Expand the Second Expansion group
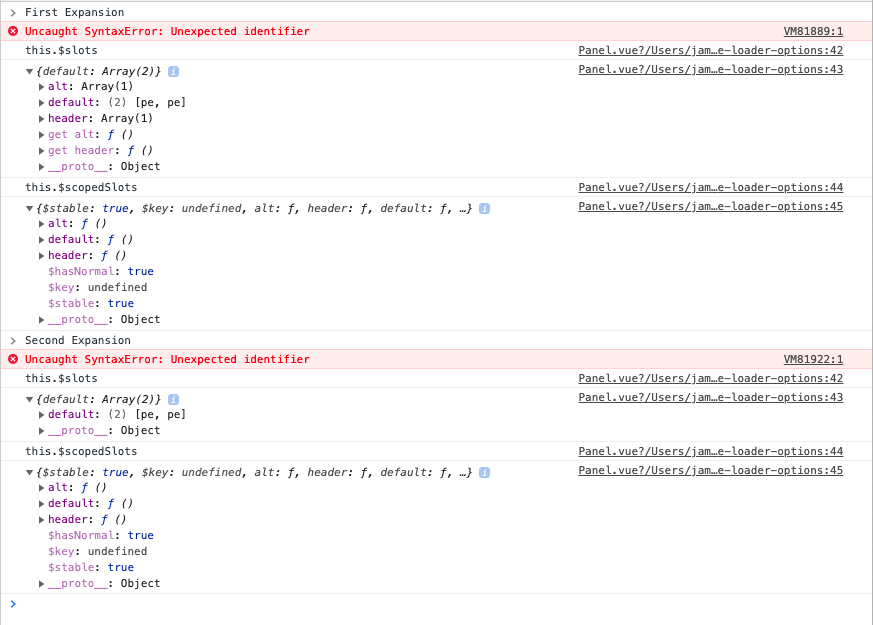 13,340
